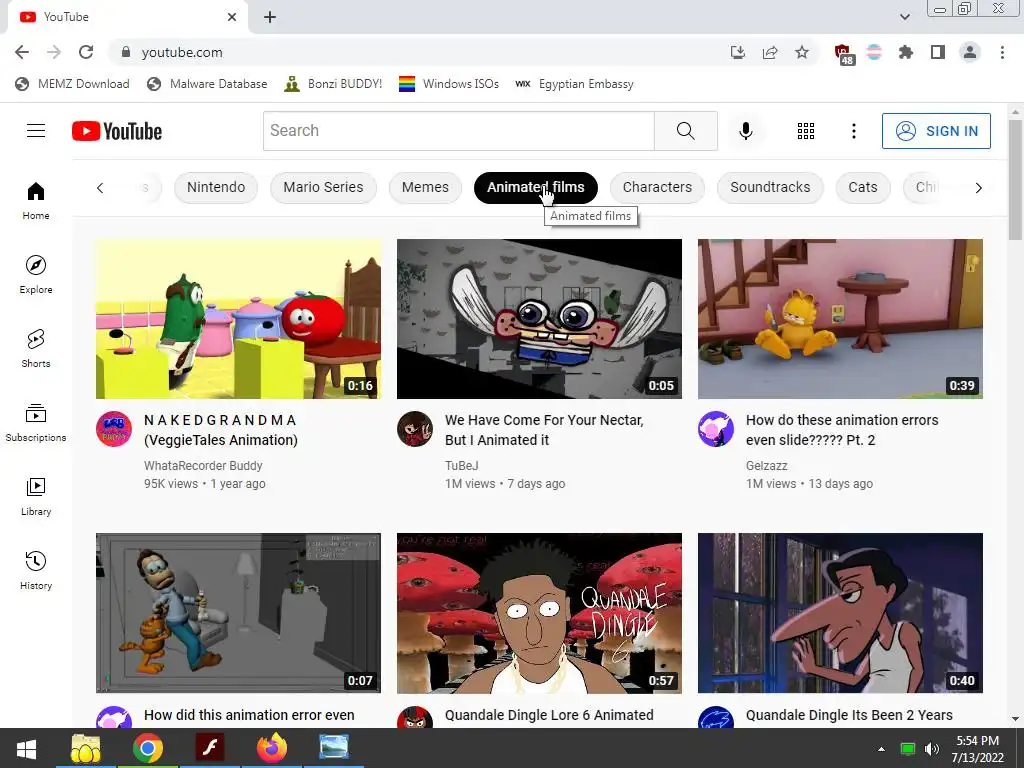Open Firefox from the taskbar
1024x768 pixels.
click(x=272, y=748)
